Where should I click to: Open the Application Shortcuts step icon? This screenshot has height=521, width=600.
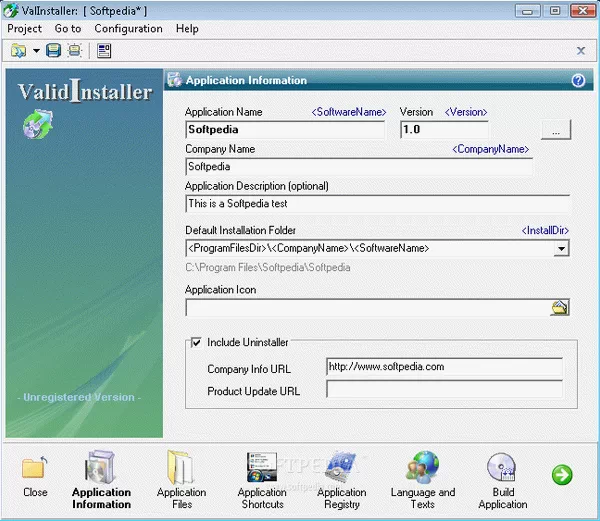[x=262, y=467]
